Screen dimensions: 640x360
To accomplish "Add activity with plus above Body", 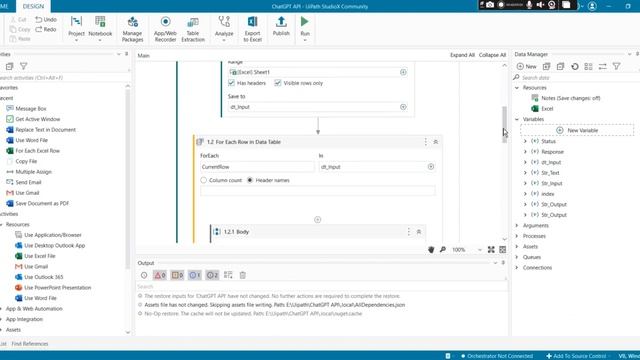I will [x=318, y=220].
